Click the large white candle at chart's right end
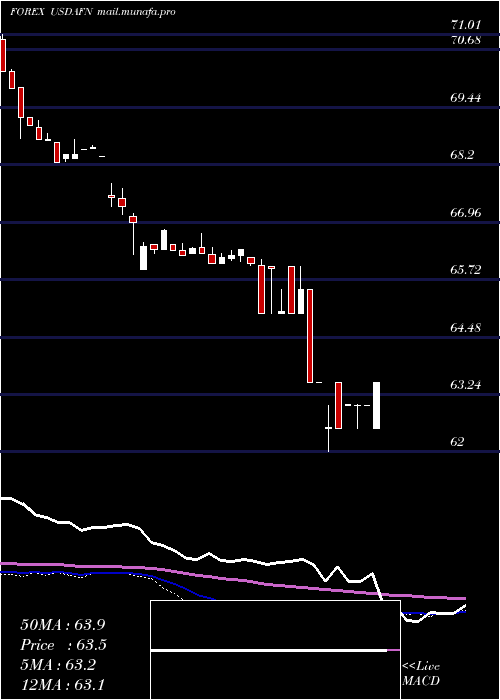 (376, 405)
